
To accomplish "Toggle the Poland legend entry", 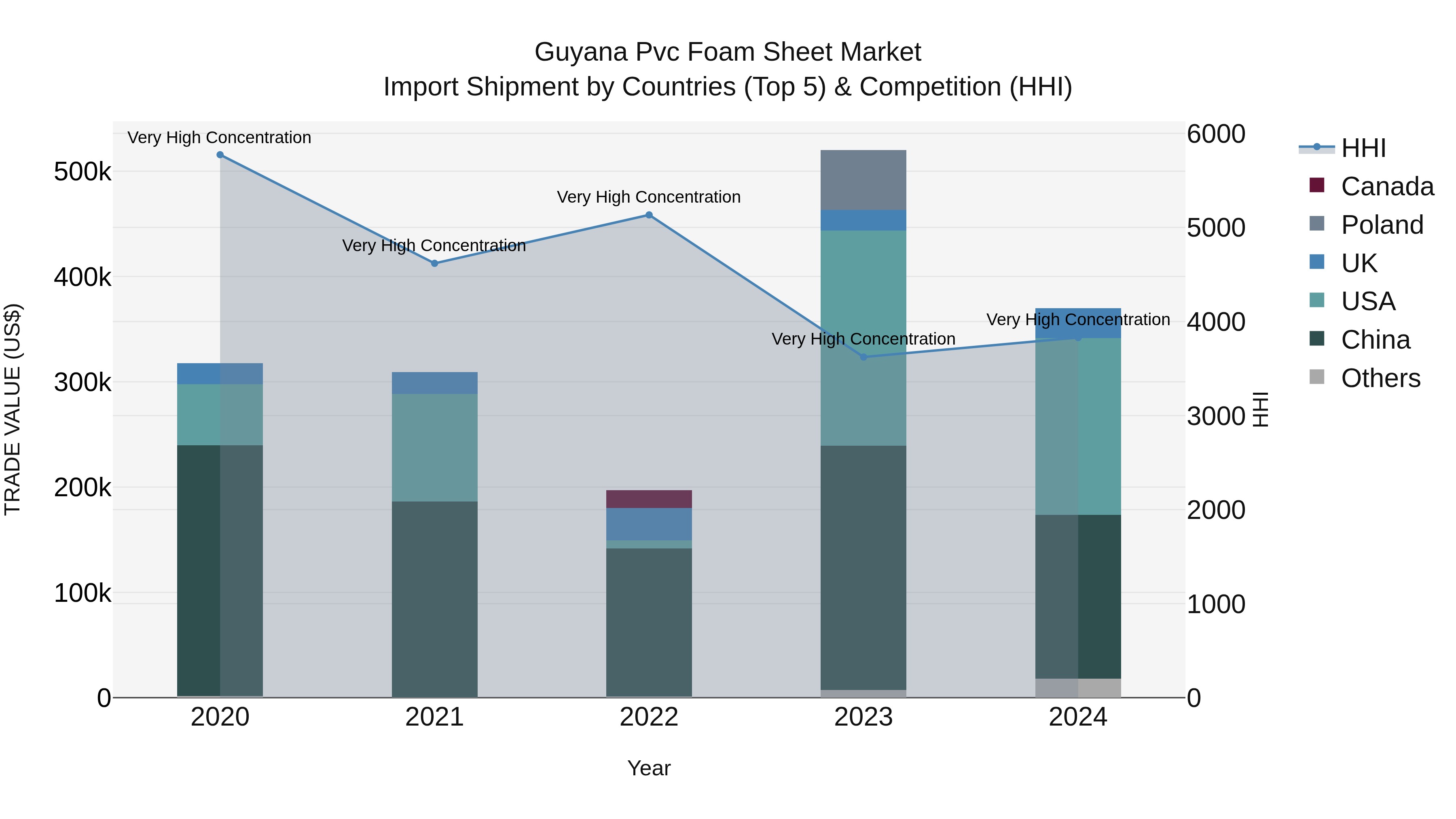I will click(1366, 225).
